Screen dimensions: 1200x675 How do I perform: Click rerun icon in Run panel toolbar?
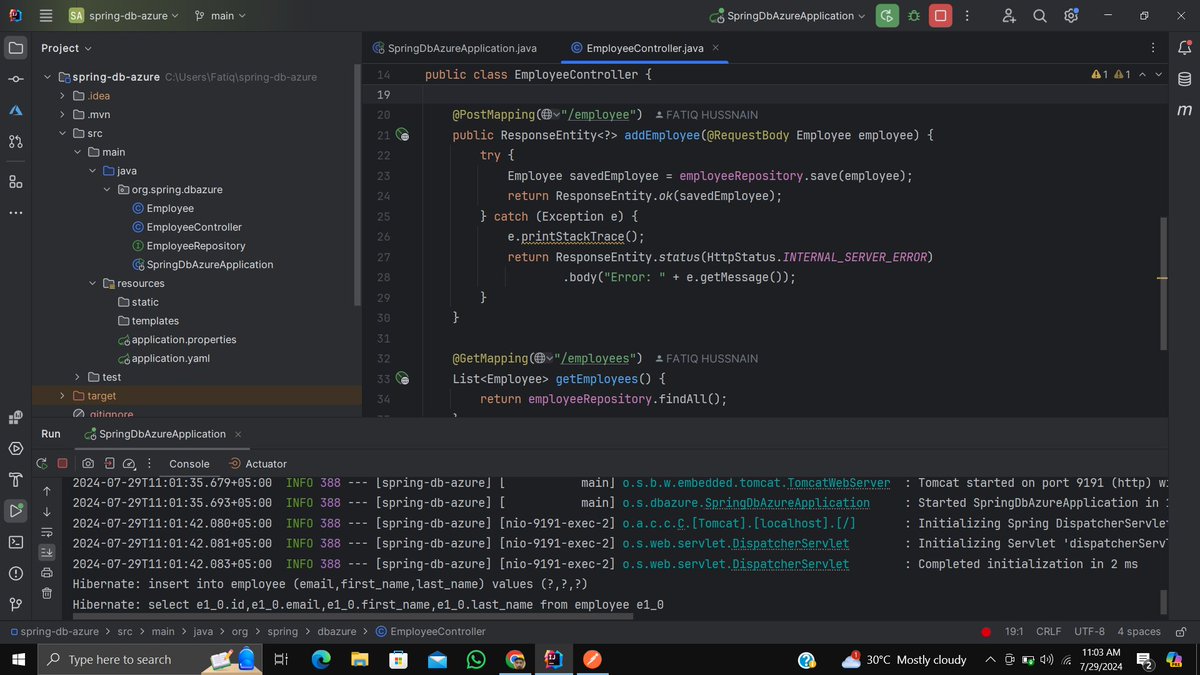[x=42, y=464]
